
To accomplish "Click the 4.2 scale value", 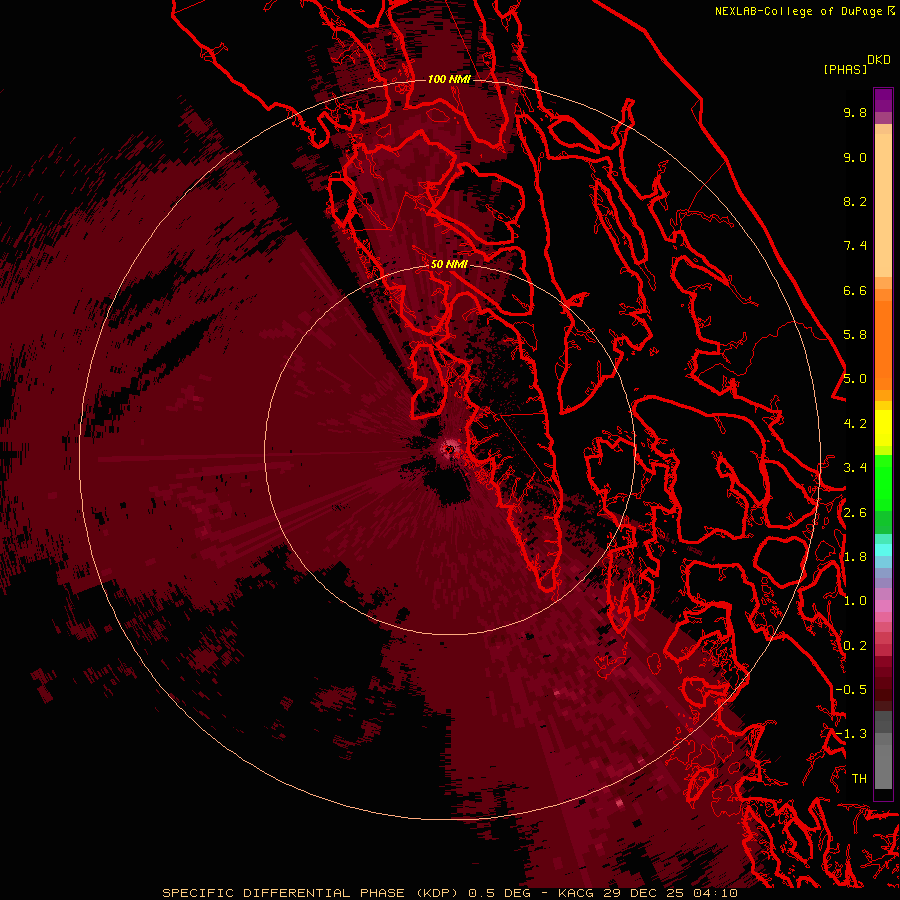I will 855,424.
